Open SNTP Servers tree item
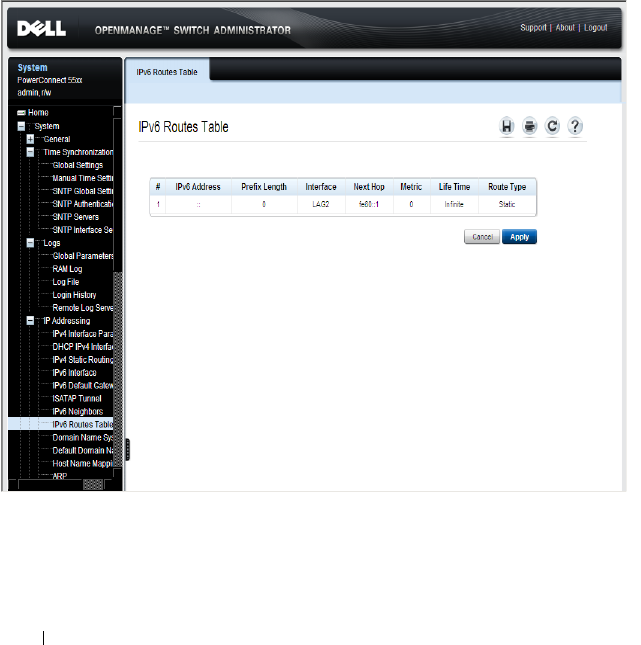This screenshot has width=641, height=645. (x=76, y=217)
